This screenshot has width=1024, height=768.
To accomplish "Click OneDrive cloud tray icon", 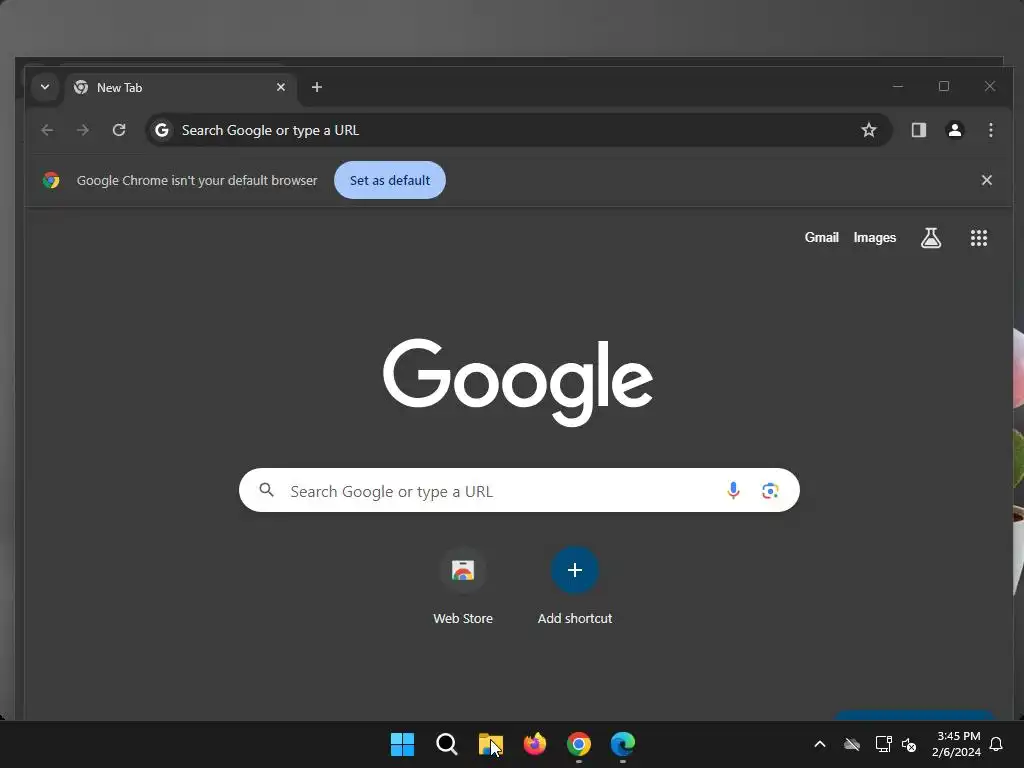I will click(x=852, y=744).
